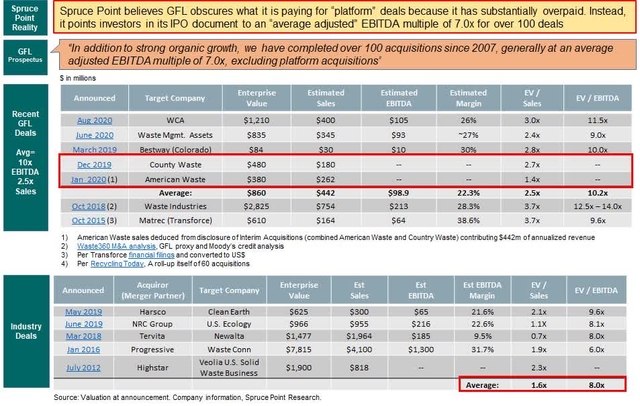This screenshot has width=640, height=406.
Task: Select the 31.7% Progressive margin cell
Action: (x=482, y=350)
